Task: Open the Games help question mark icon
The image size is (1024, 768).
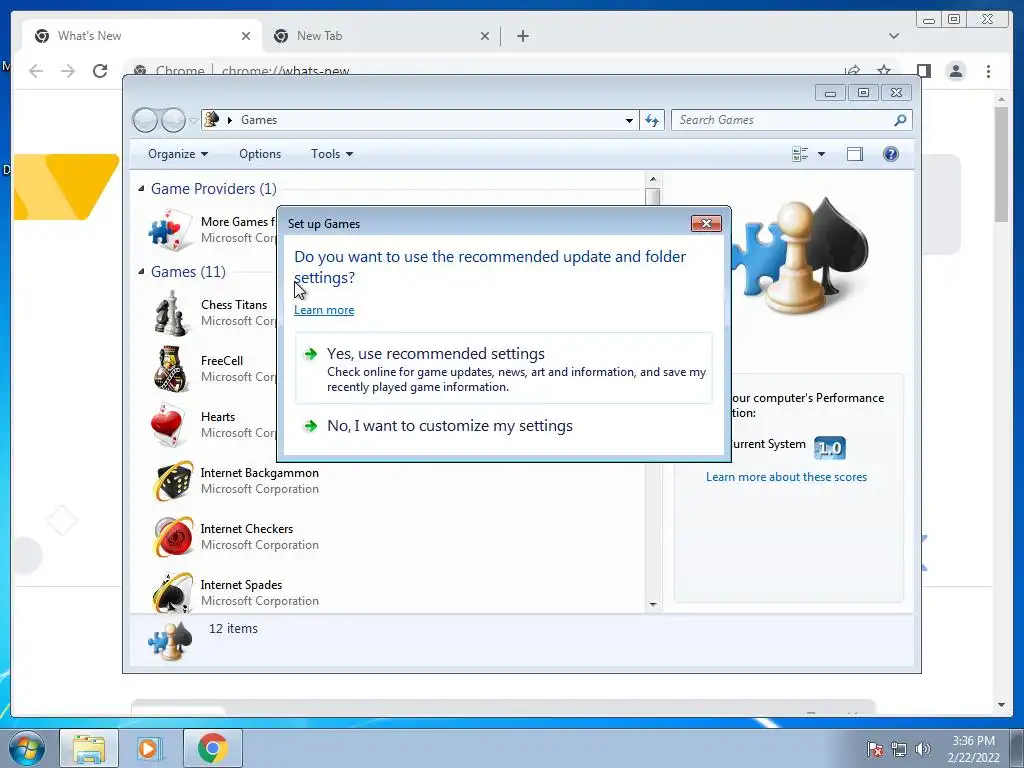Action: 890,154
